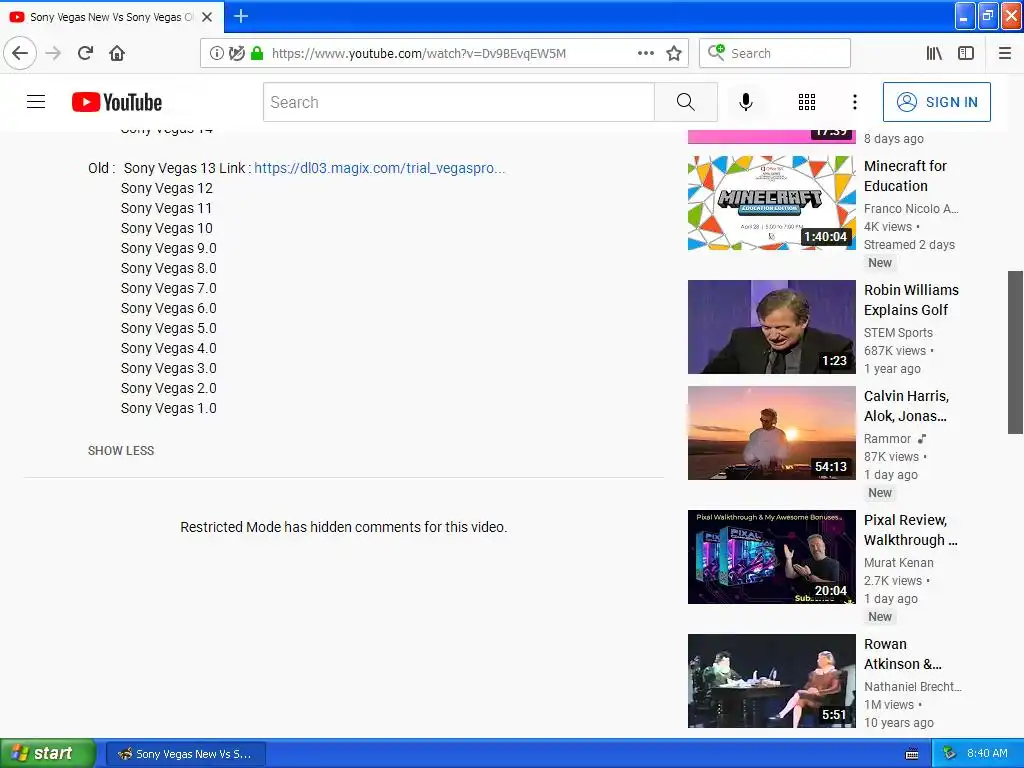Reload the current page
The image size is (1024, 768).
[85, 53]
